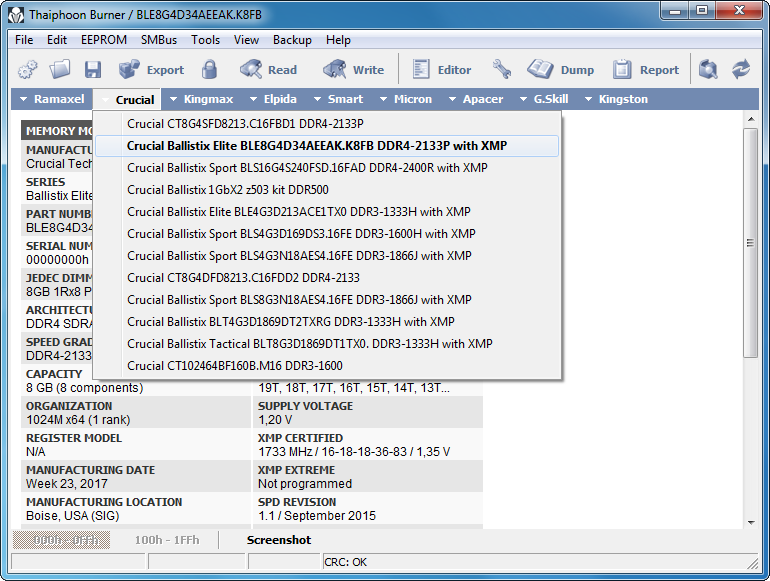
Task: Click the scrollbar down arrow
Action: pyautogui.click(x=750, y=523)
